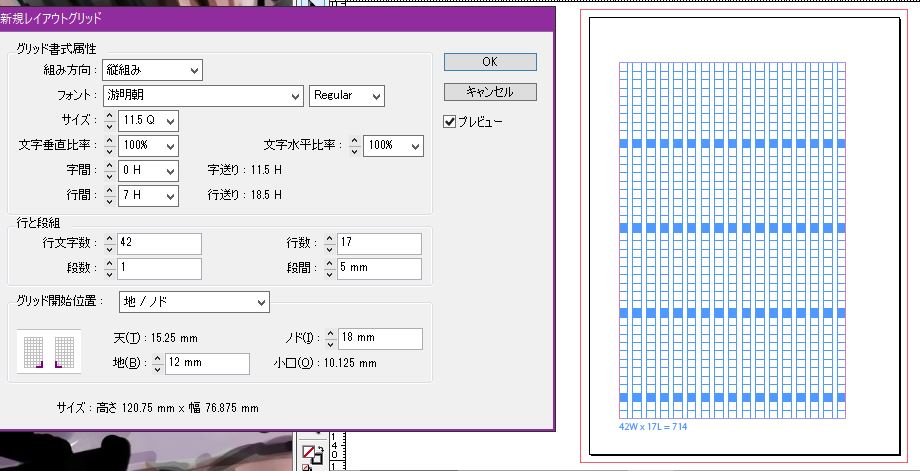Click the 地 field containing 12 mm
This screenshot has height=471, width=920.
pyautogui.click(x=208, y=364)
